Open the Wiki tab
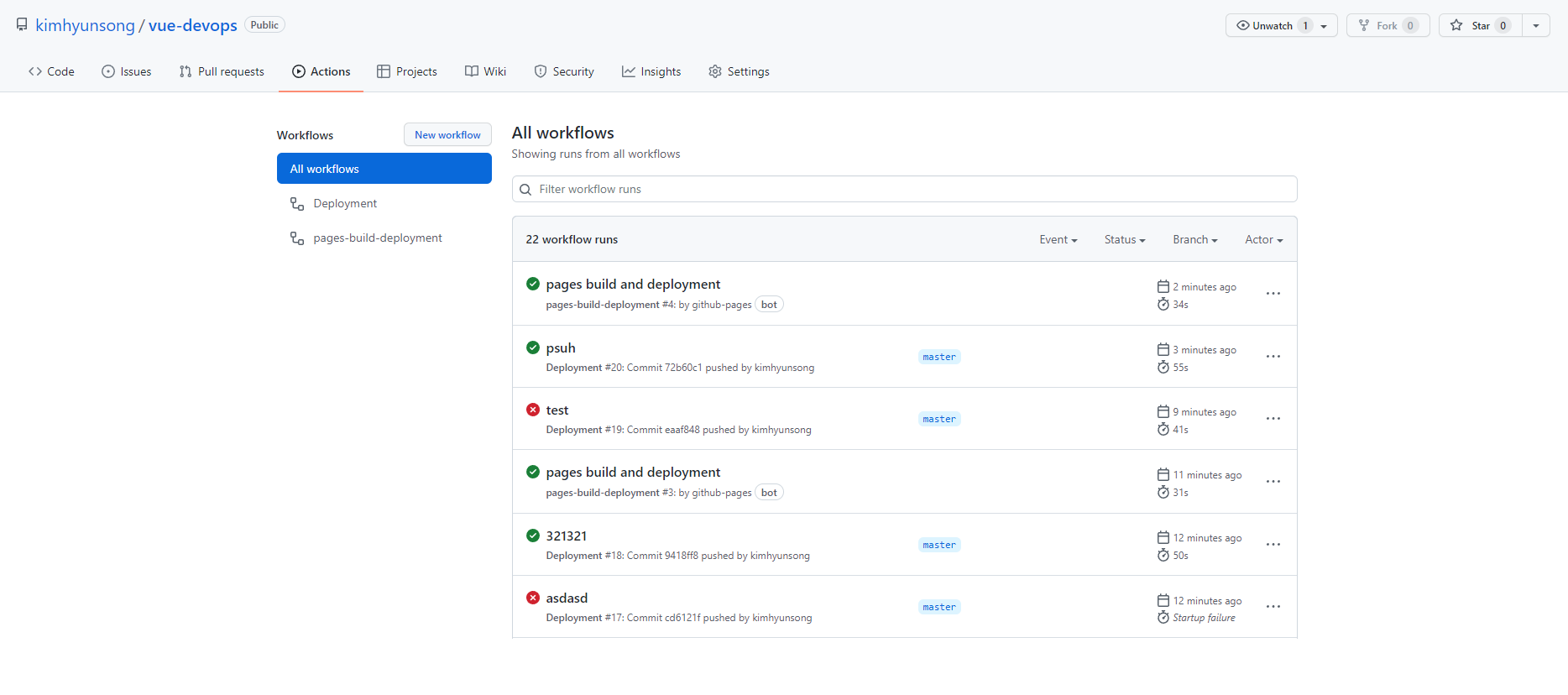1568x695 pixels. tap(485, 71)
